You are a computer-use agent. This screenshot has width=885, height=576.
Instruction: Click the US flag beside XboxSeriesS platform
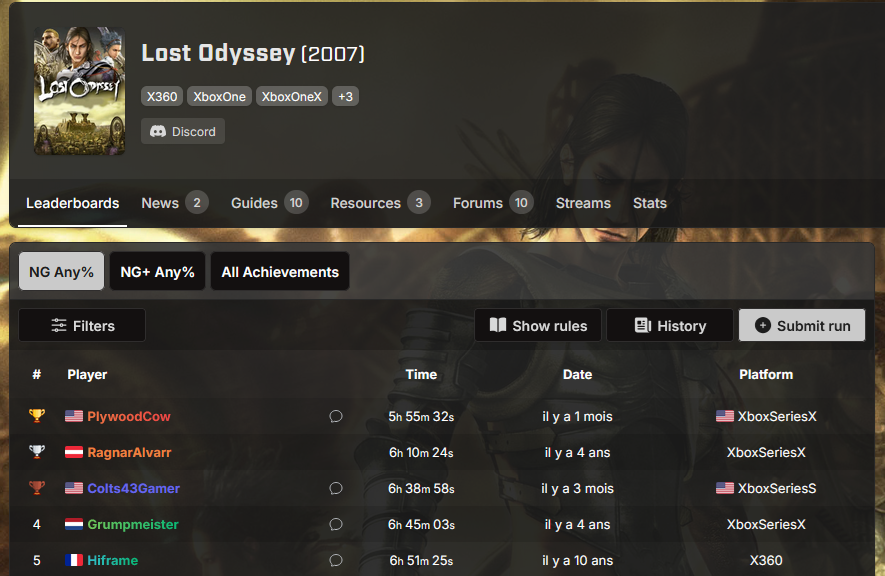(725, 489)
